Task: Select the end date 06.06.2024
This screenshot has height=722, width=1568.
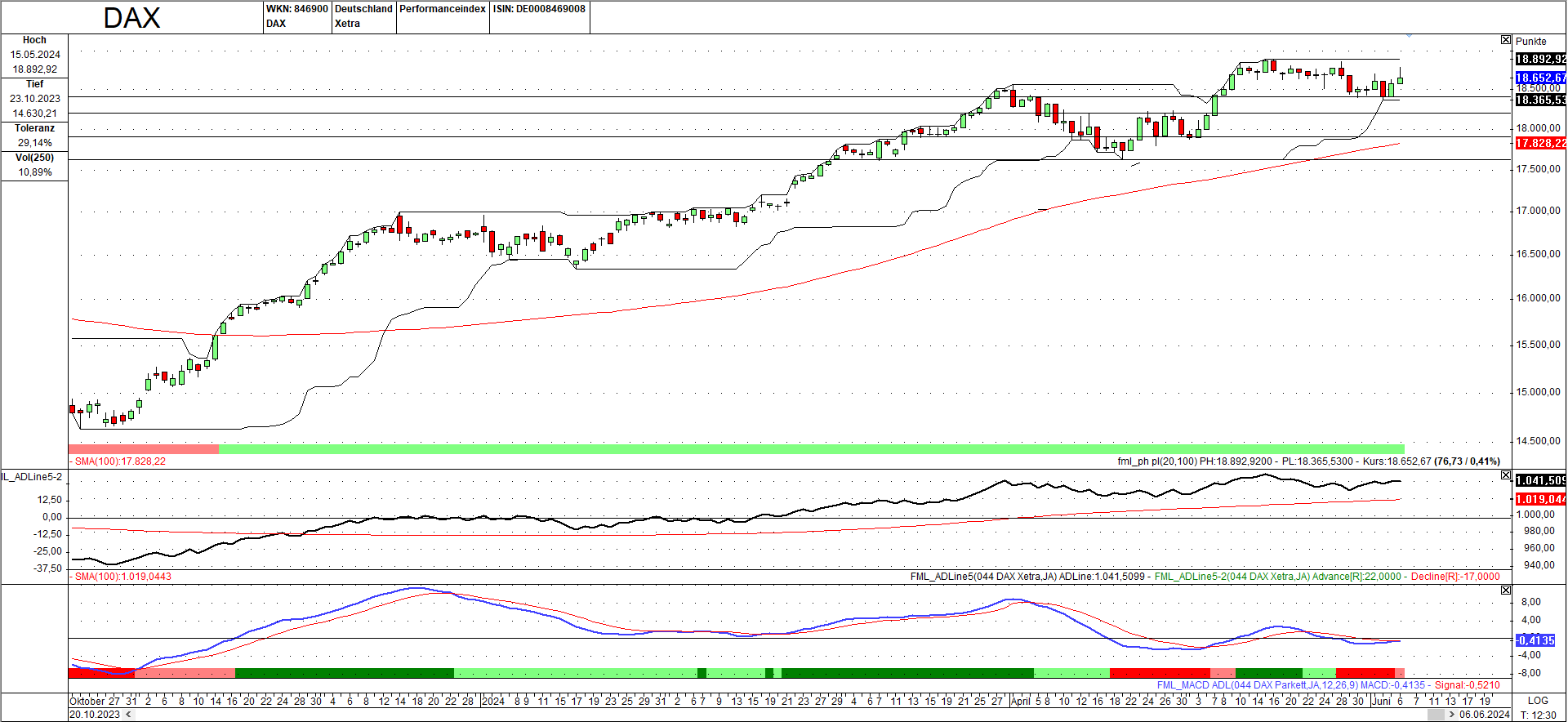Action: click(x=1485, y=715)
